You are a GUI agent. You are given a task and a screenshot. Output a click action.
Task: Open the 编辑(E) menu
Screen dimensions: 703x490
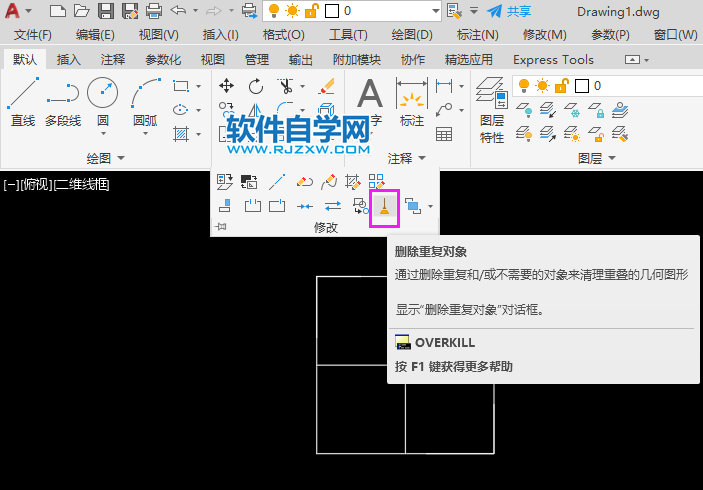pos(95,35)
